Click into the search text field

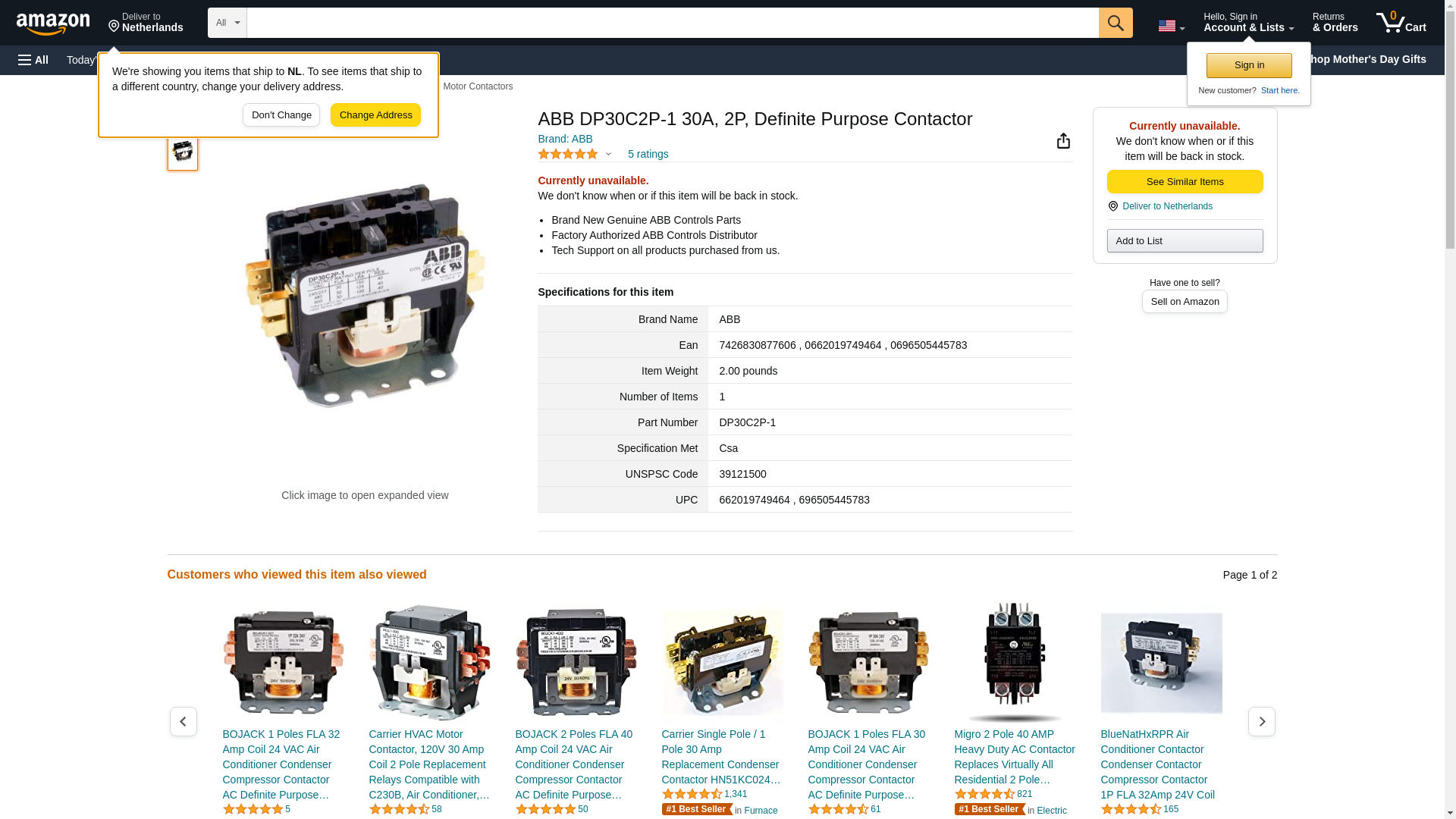[673, 23]
